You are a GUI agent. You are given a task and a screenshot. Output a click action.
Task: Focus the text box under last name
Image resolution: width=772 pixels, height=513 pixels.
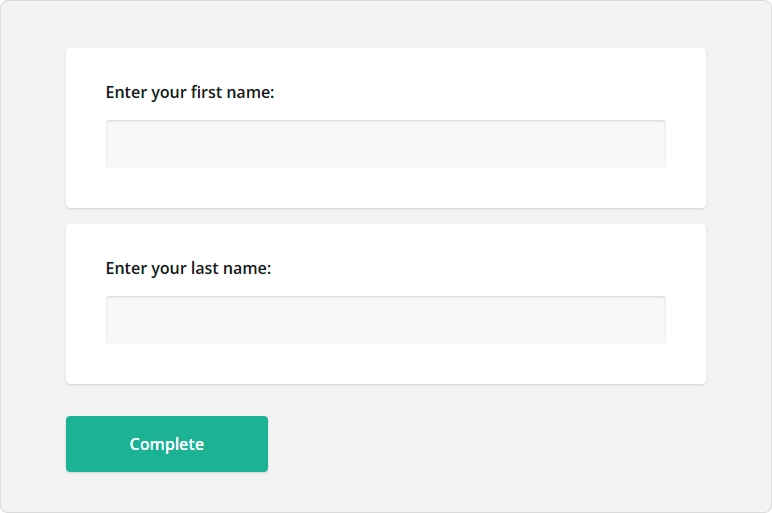385,320
